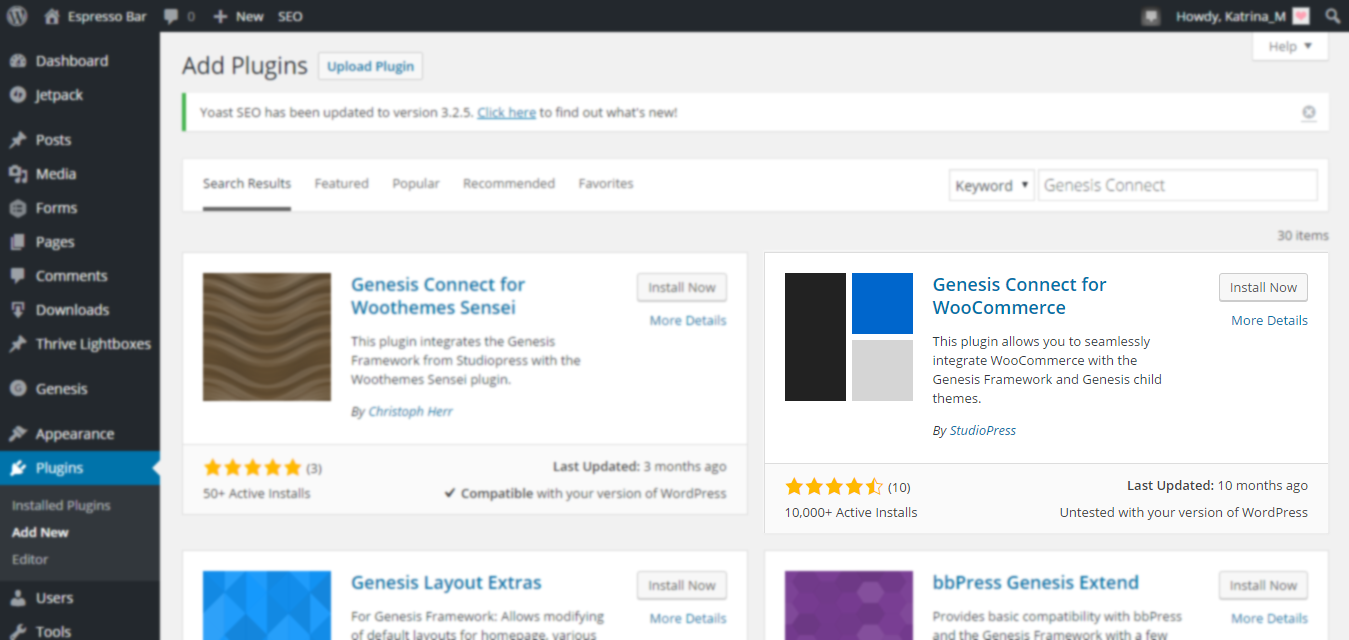Click the Thrive Lightboxes pin icon
1349x640 pixels.
[17, 344]
